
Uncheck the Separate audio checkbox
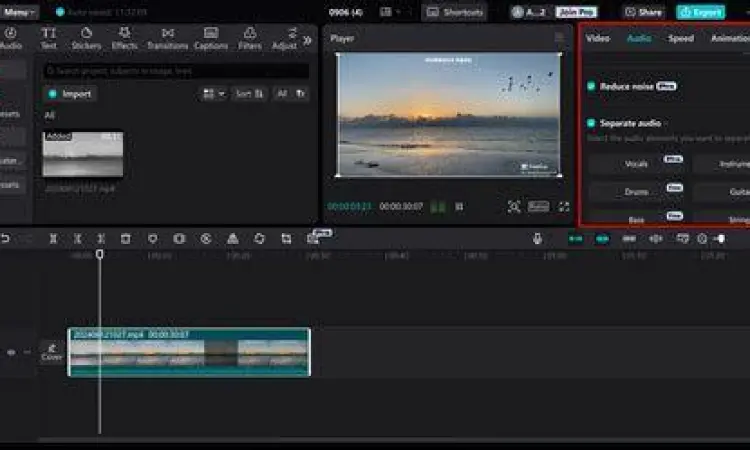tap(592, 123)
